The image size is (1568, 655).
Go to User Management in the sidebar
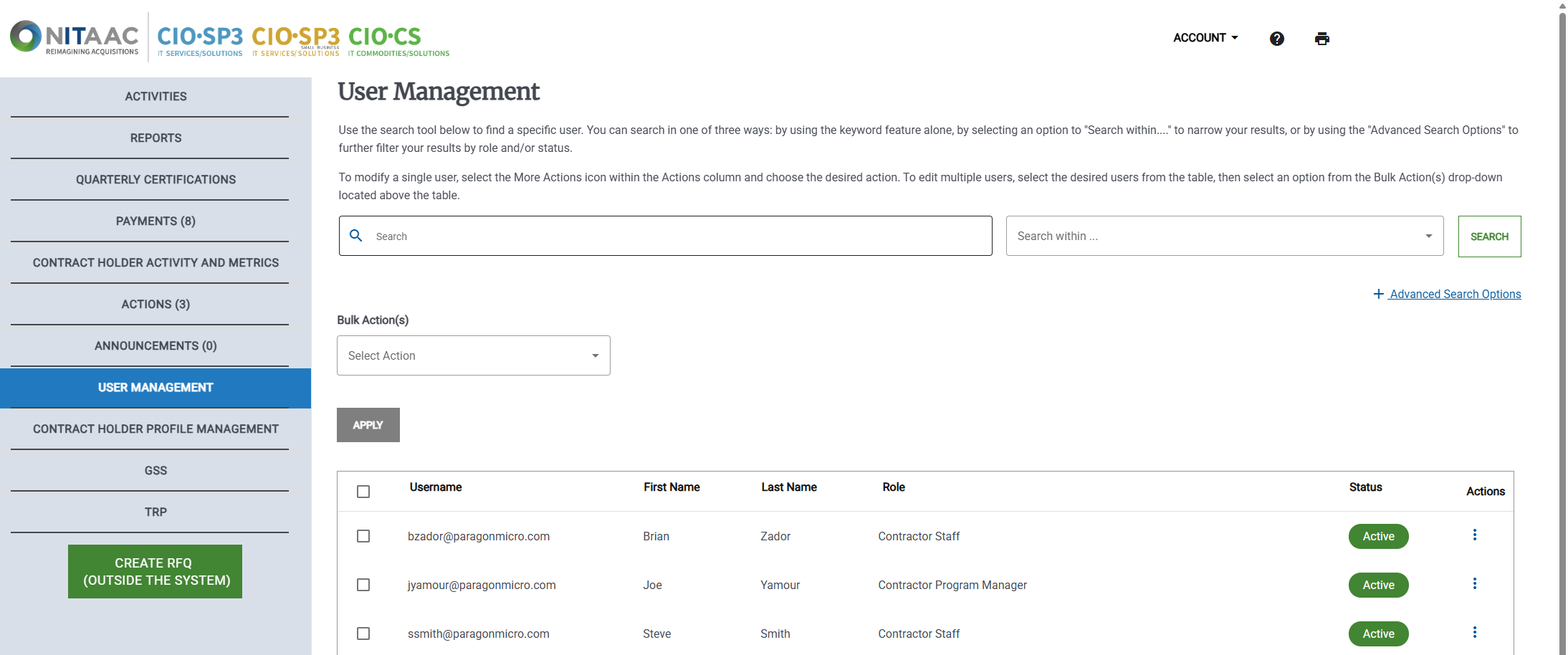click(x=155, y=387)
